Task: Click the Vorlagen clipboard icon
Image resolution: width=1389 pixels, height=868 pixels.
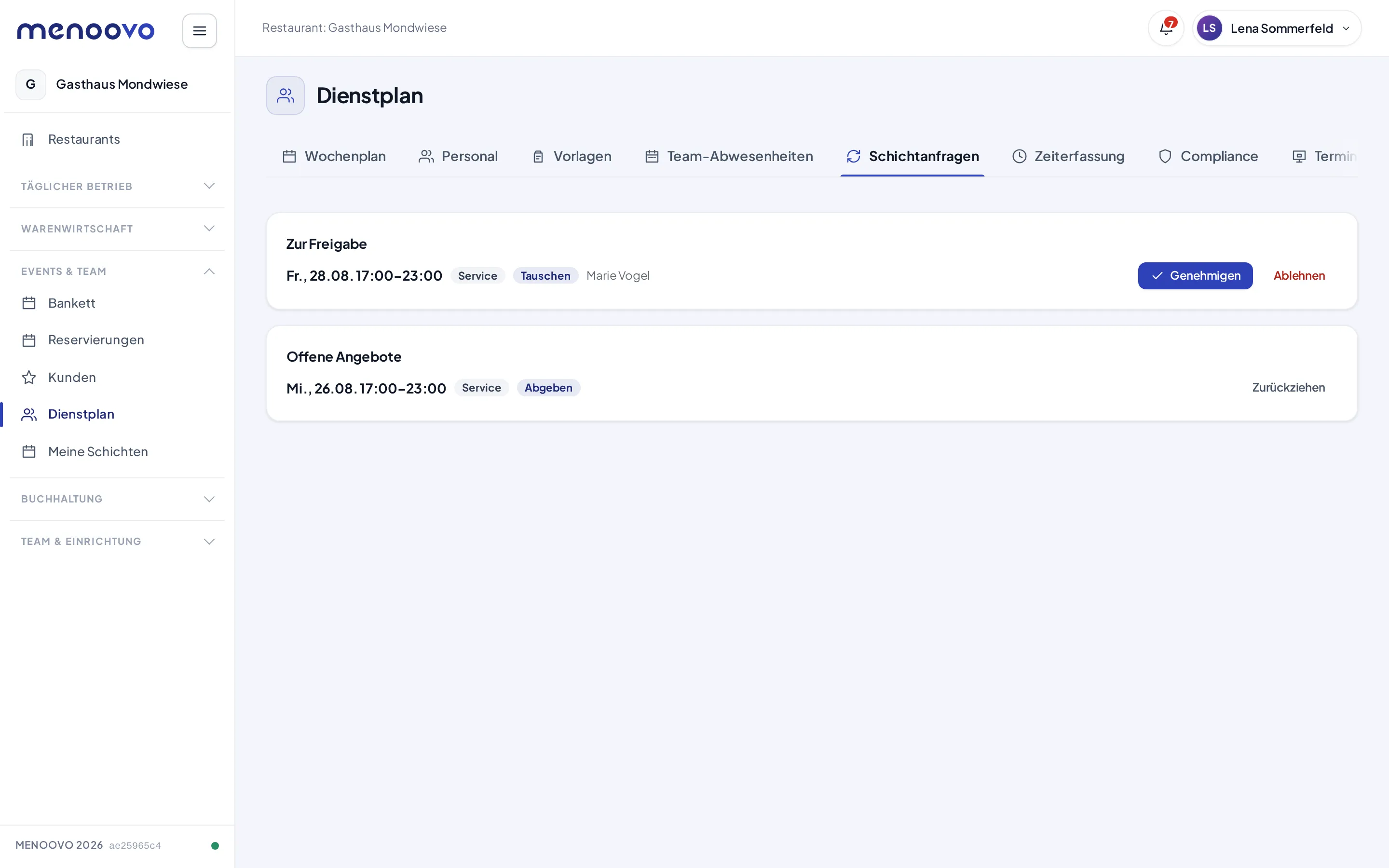Action: click(538, 156)
